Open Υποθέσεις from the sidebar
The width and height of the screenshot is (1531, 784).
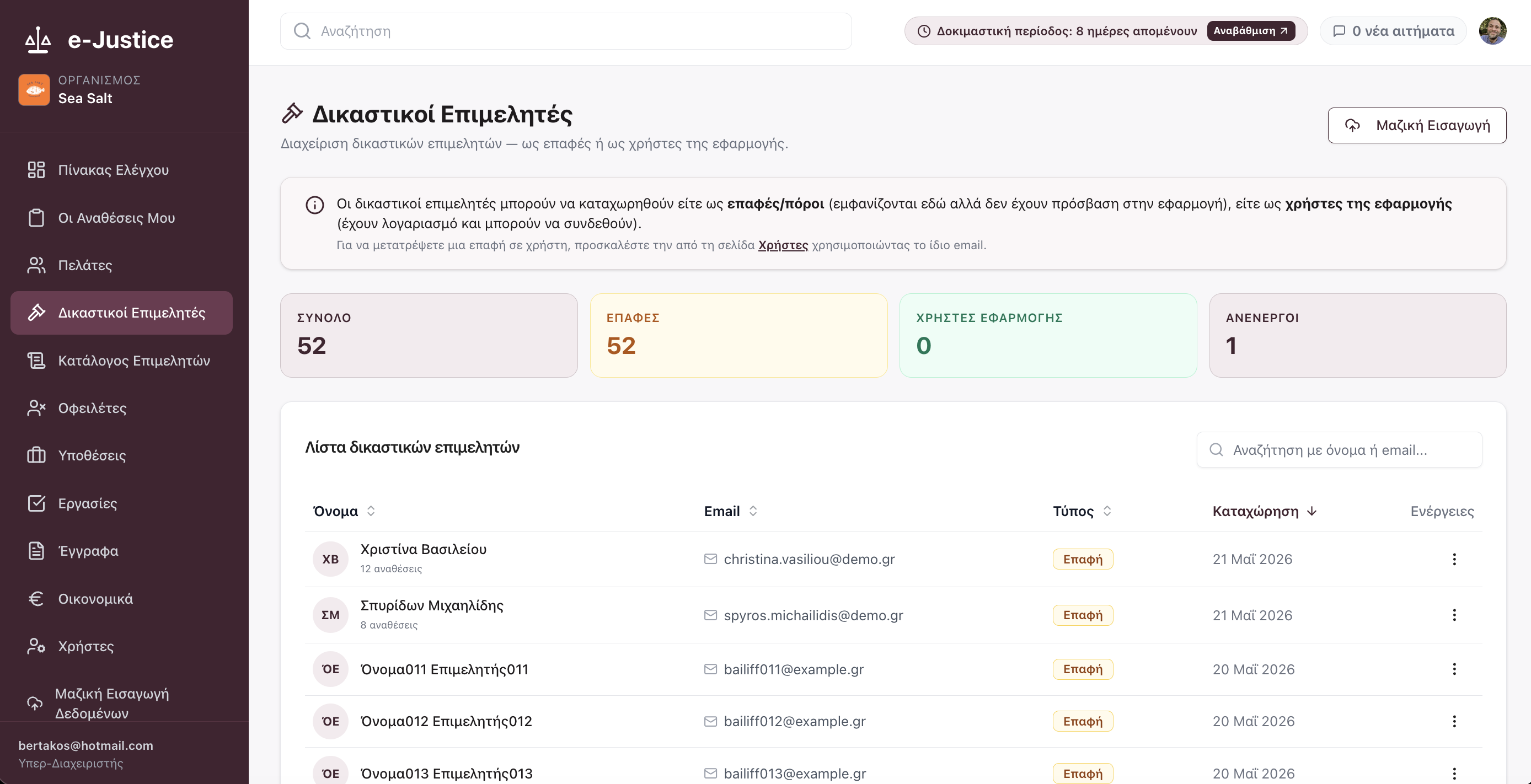click(121, 455)
